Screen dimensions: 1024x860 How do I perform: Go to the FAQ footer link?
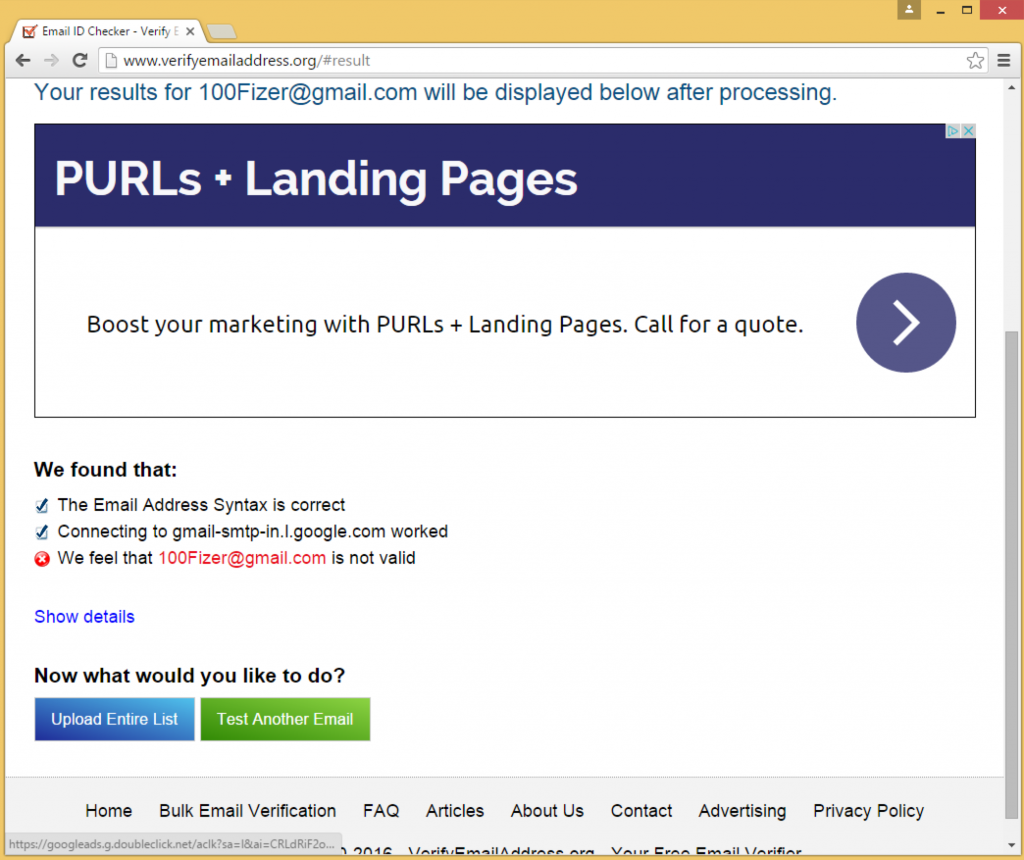tap(381, 811)
